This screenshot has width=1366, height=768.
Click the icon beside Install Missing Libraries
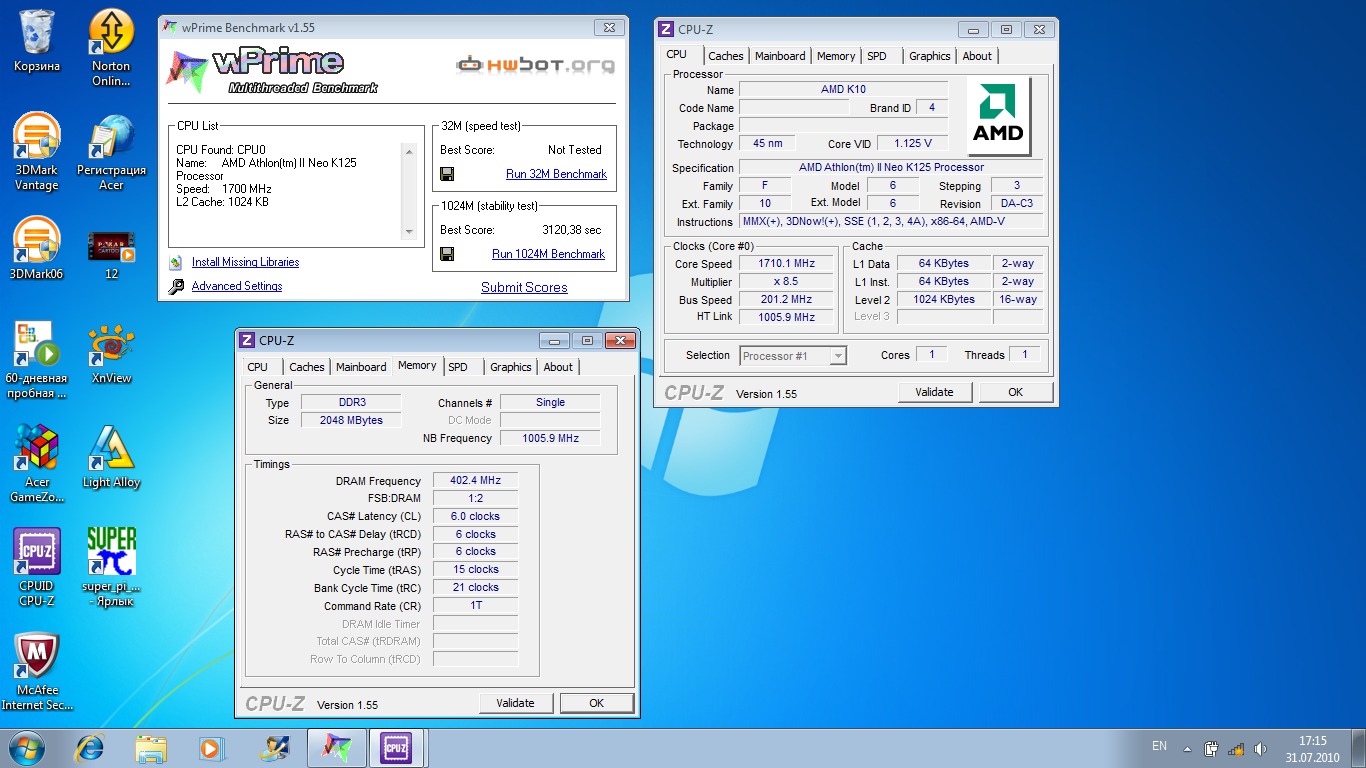click(x=176, y=262)
